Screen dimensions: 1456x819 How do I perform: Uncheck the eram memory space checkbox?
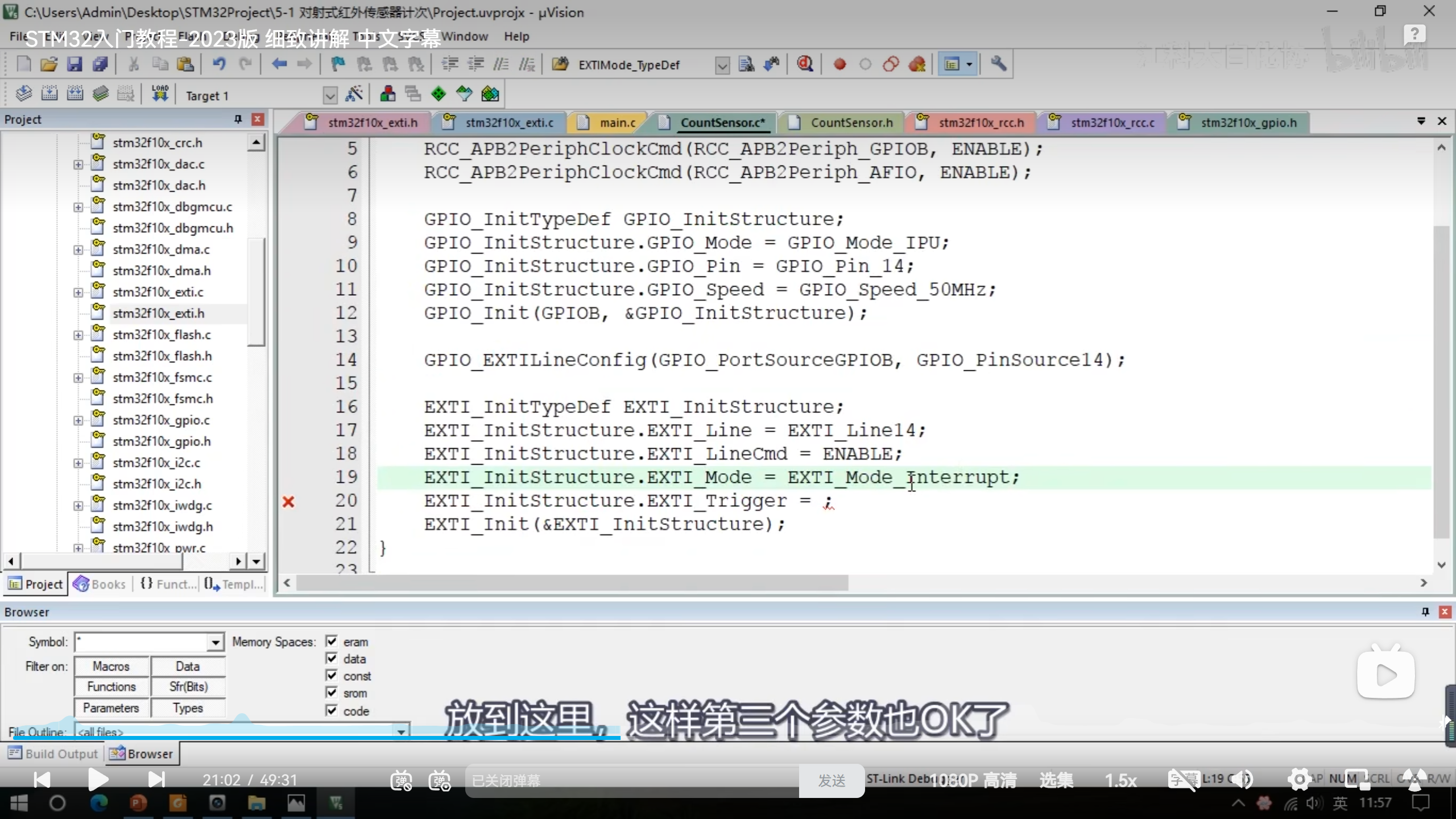(332, 642)
